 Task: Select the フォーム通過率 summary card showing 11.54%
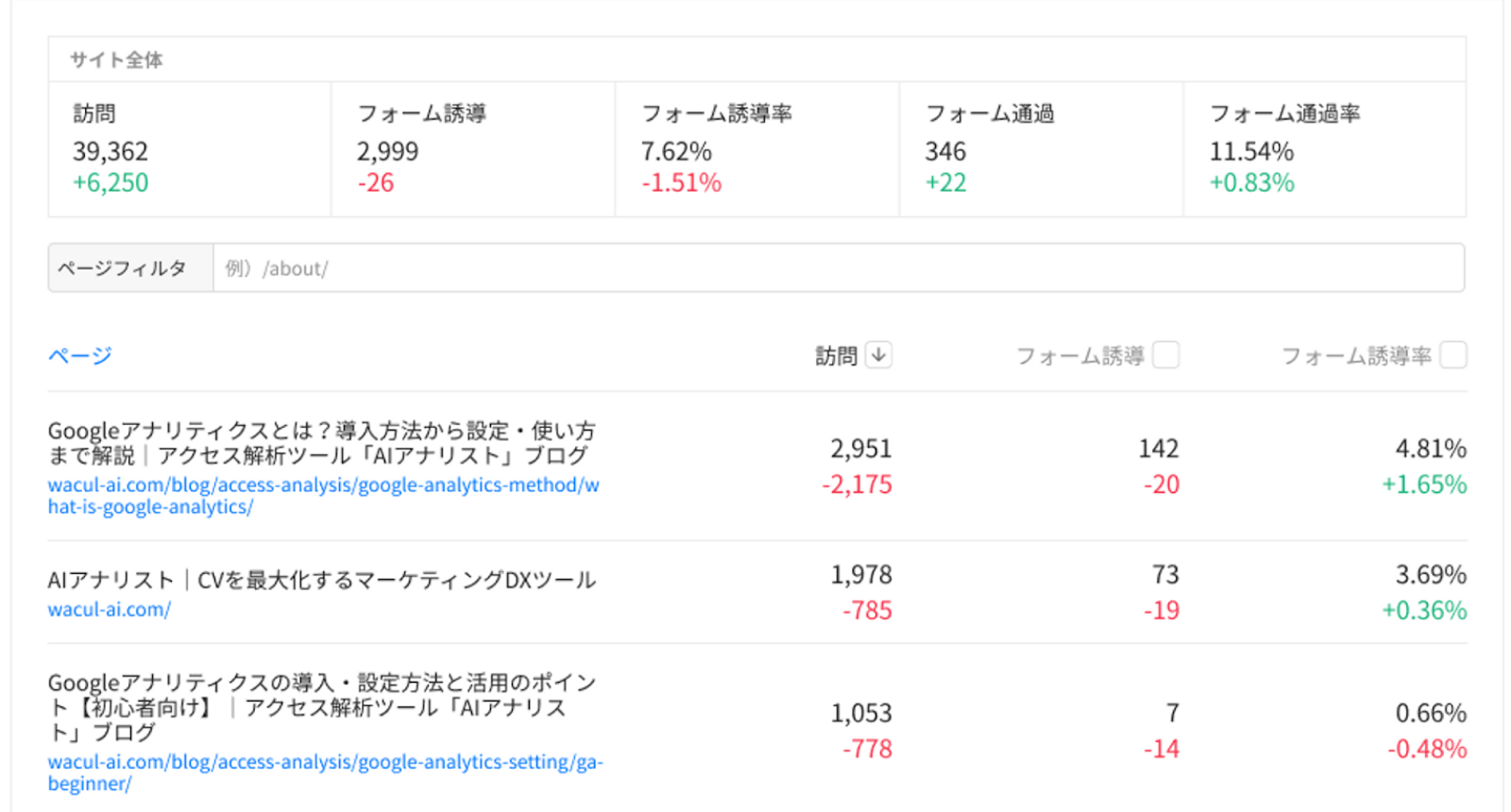[x=1324, y=149]
